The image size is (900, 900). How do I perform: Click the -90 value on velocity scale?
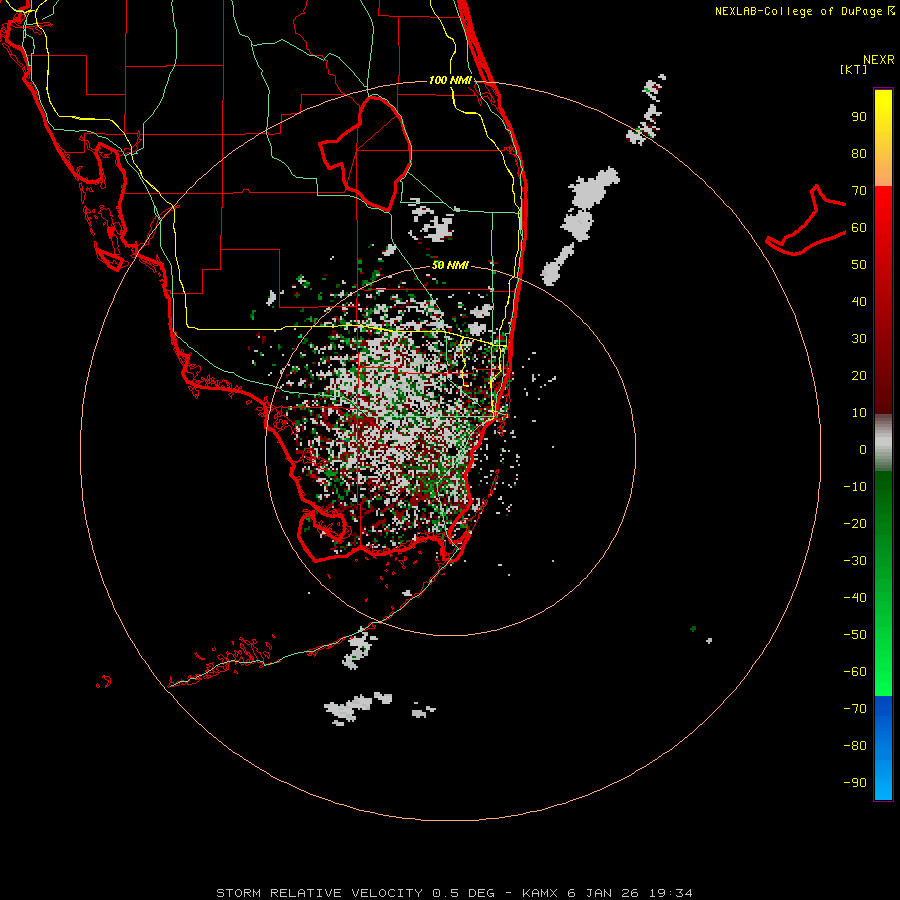pyautogui.click(x=855, y=783)
